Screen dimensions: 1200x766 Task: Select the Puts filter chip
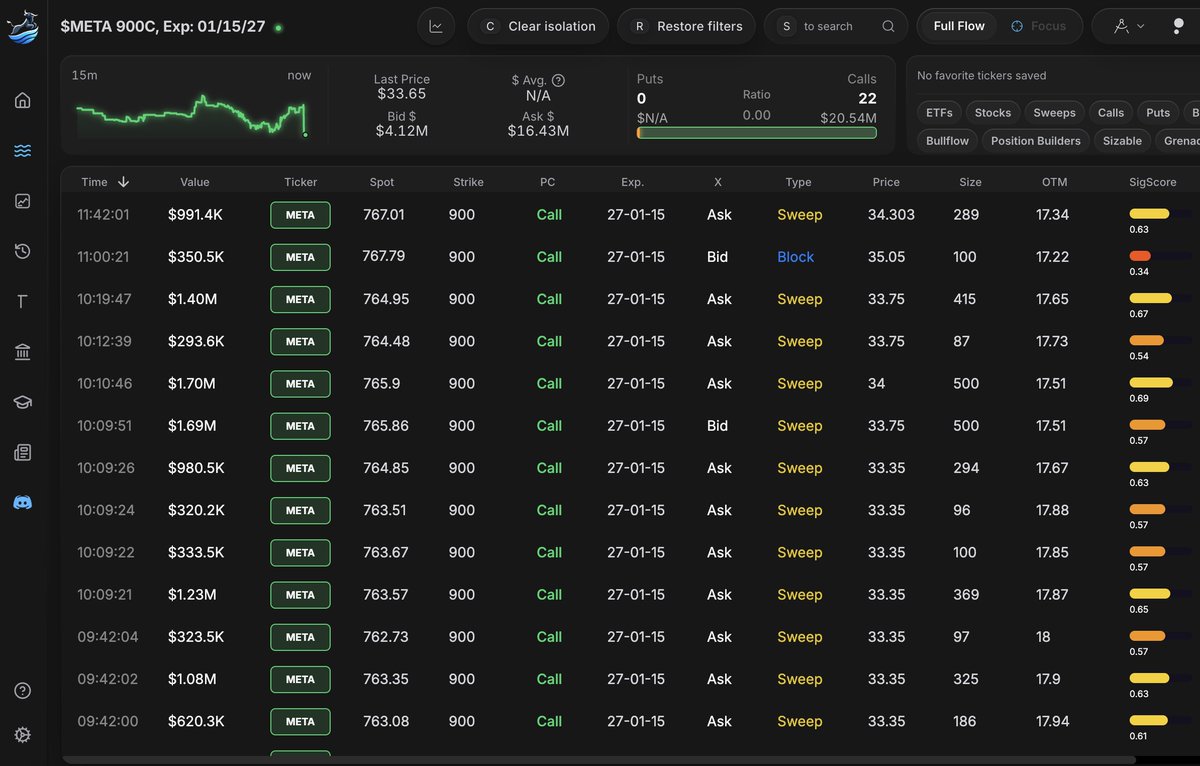tap(1158, 113)
